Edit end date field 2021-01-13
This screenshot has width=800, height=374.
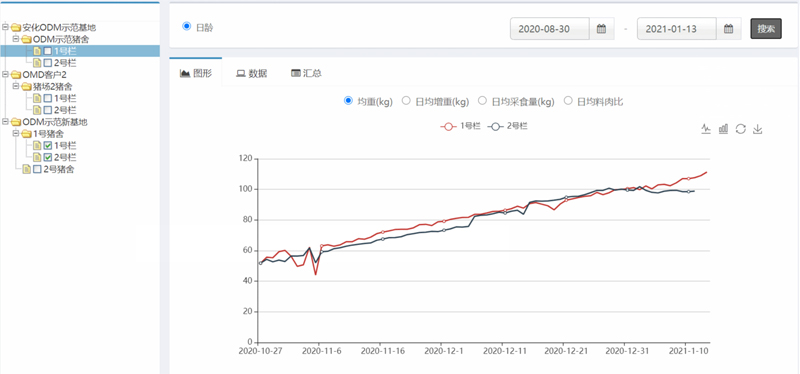(677, 29)
